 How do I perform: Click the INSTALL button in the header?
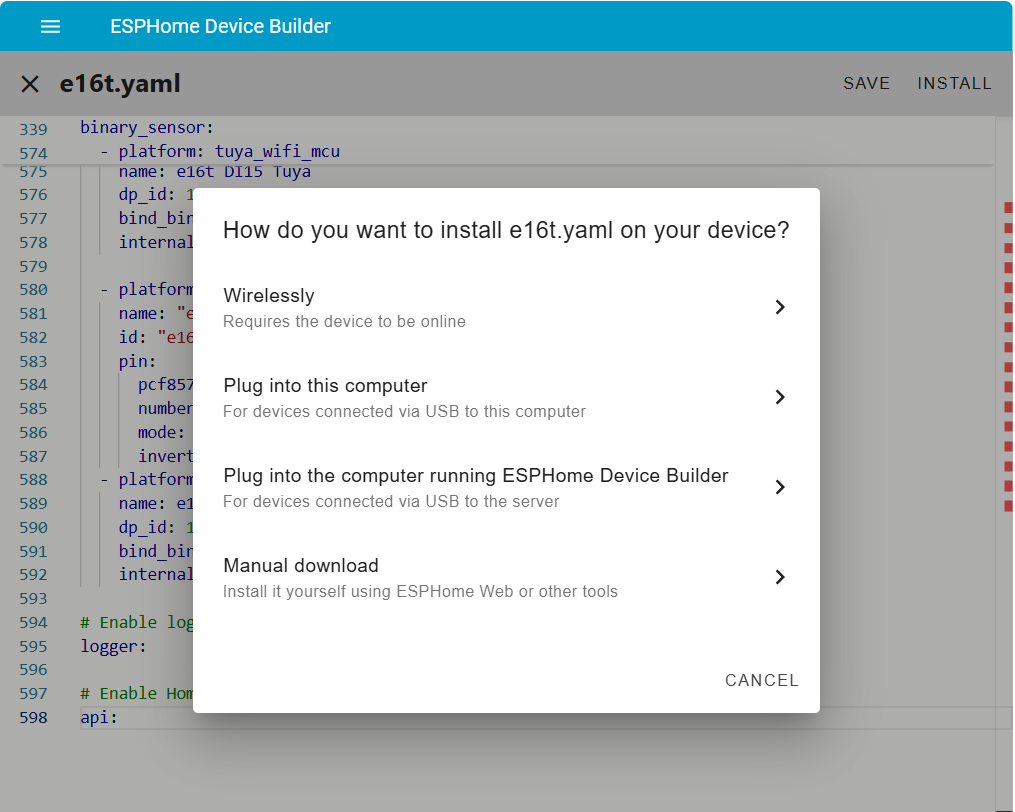click(x=954, y=84)
